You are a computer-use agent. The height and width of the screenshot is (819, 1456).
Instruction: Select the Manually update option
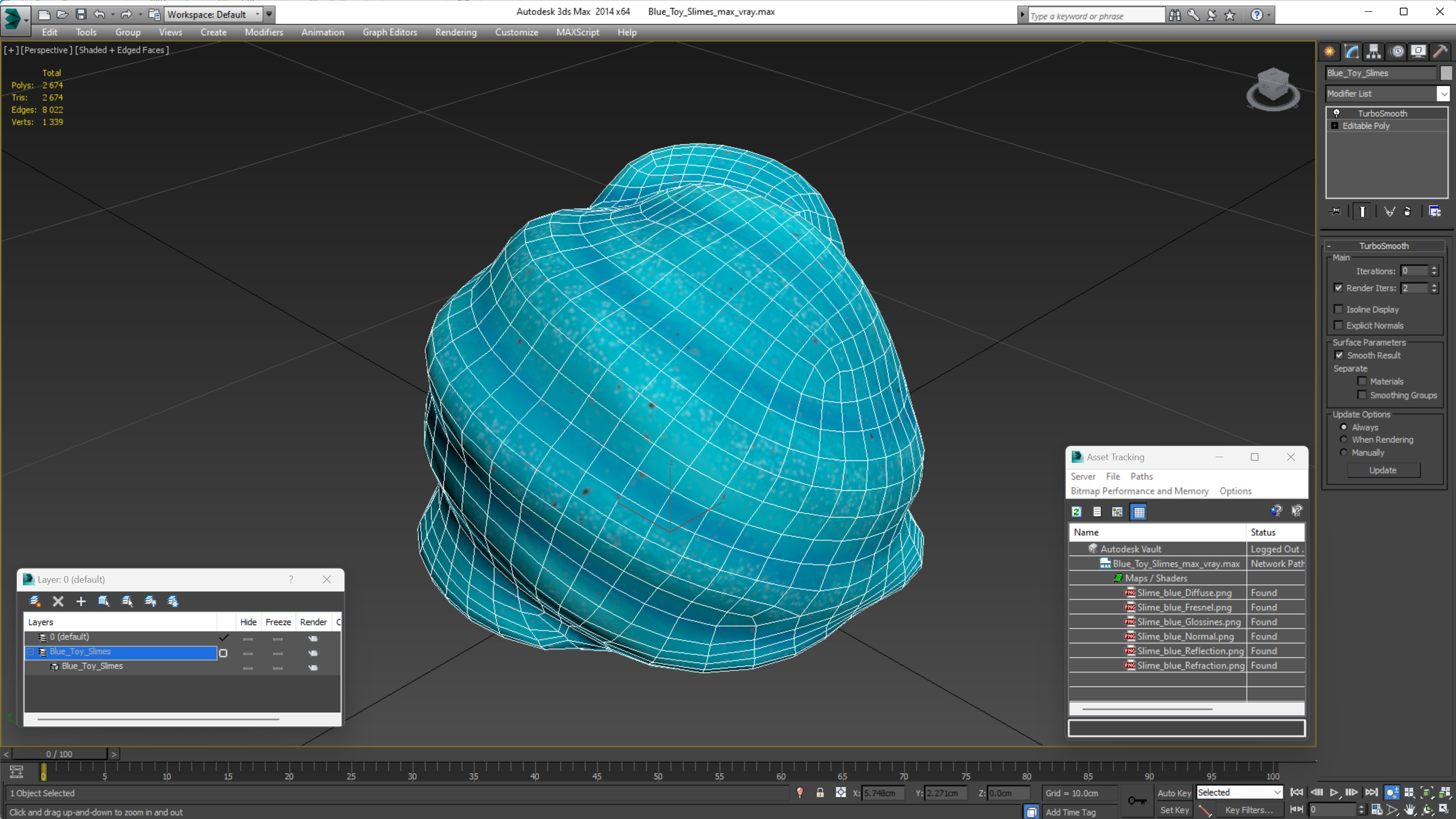point(1344,452)
